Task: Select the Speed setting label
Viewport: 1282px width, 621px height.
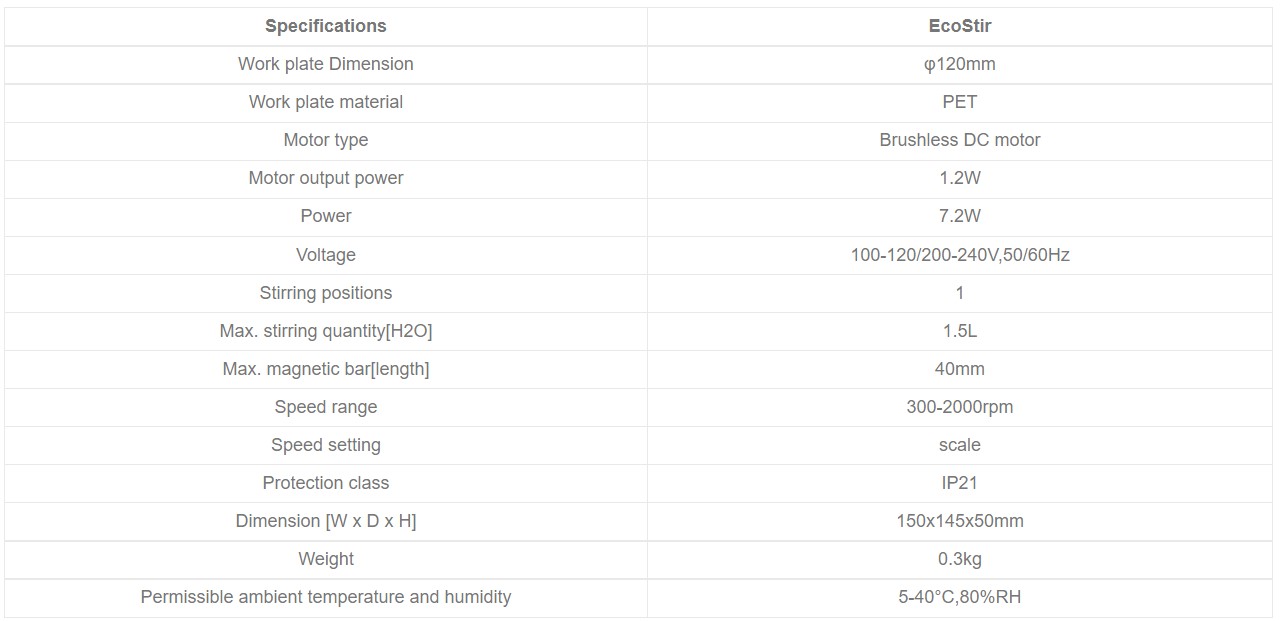Action: click(326, 445)
